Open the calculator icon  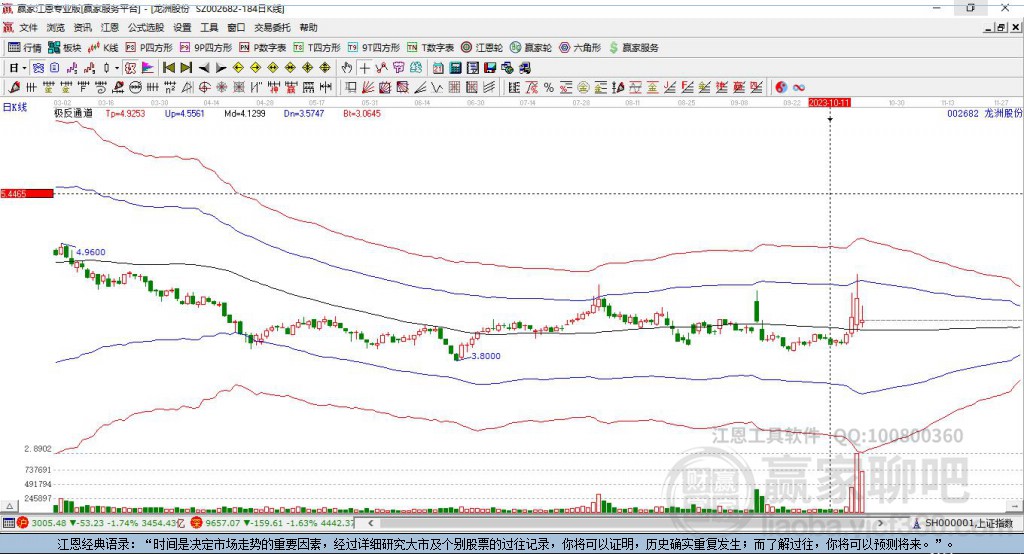455,68
